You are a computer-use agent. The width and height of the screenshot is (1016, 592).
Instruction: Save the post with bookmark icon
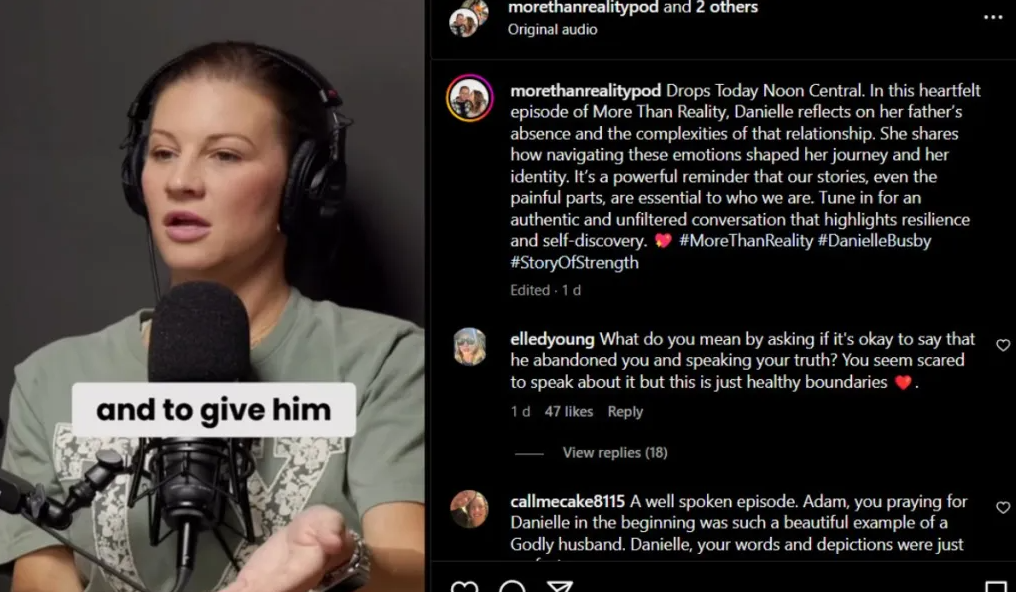click(995, 587)
